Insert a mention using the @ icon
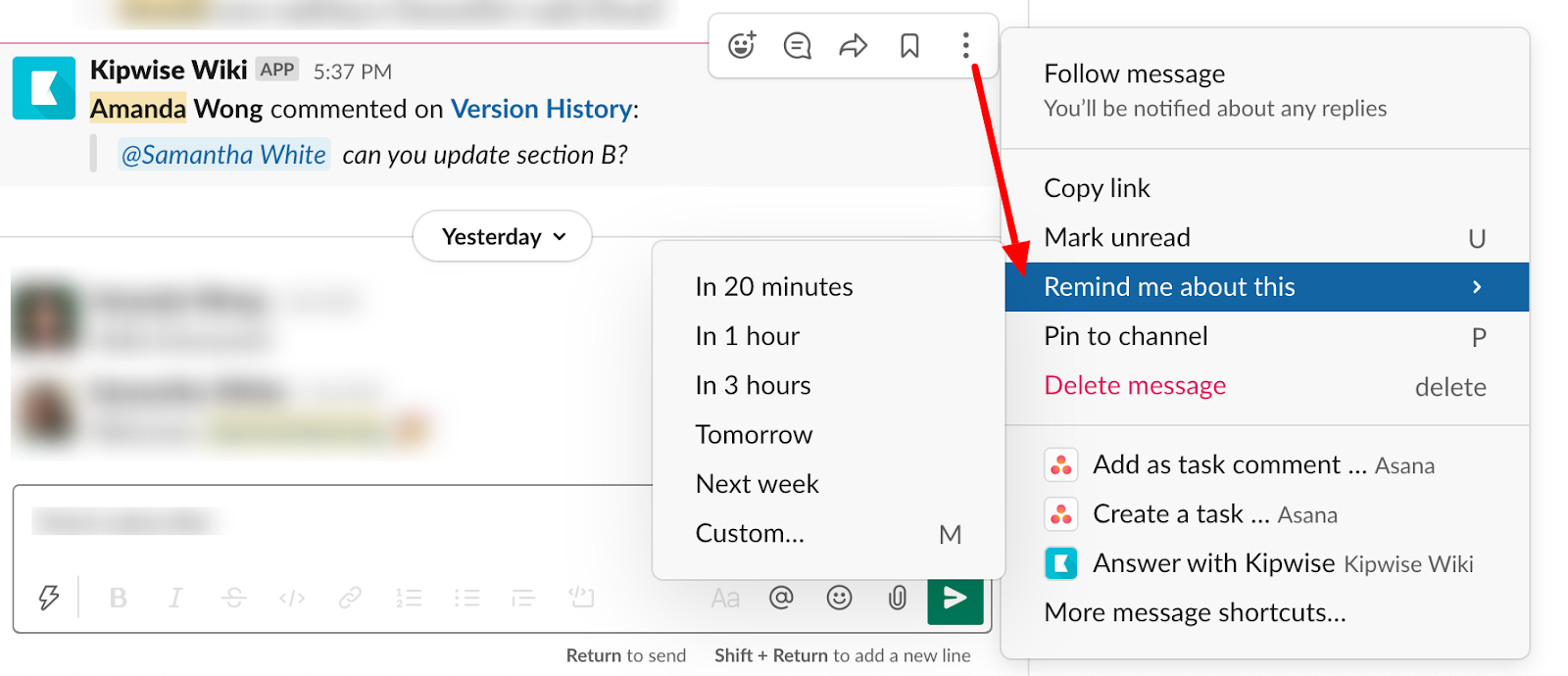Screen dimensions: 1568x676 point(781,598)
